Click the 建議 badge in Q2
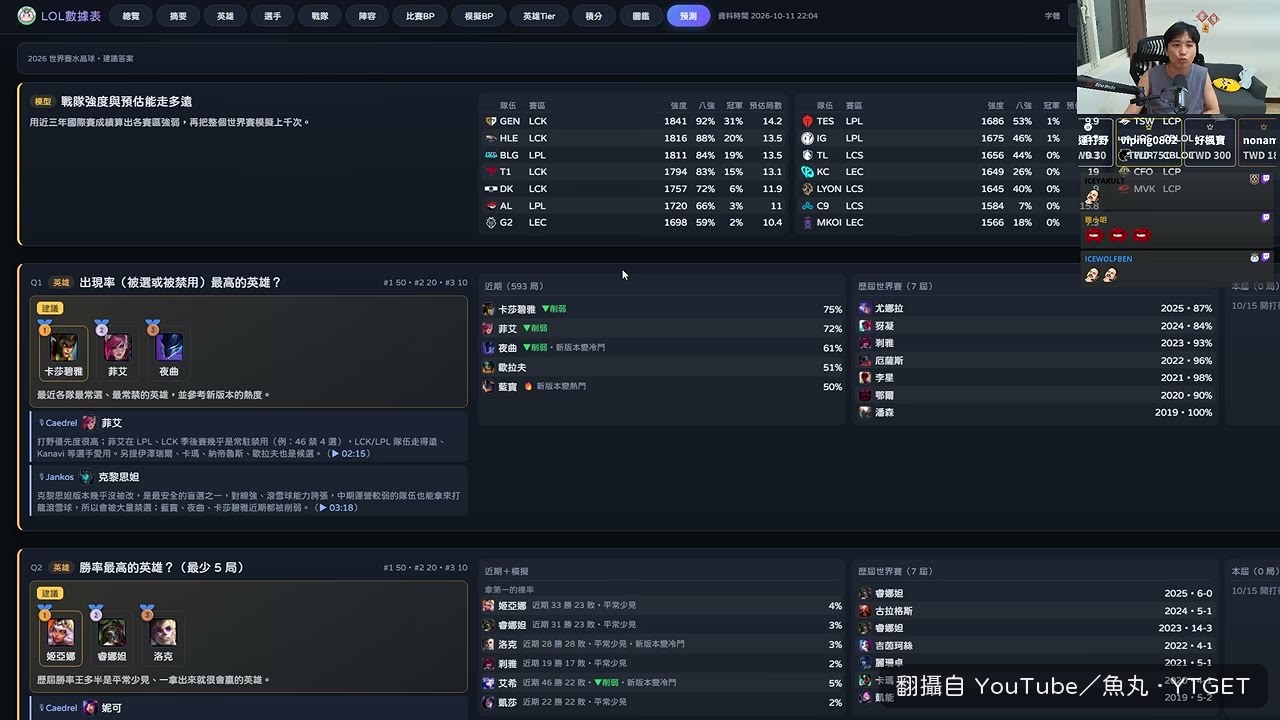Viewport: 1280px width, 720px height. tap(50, 593)
